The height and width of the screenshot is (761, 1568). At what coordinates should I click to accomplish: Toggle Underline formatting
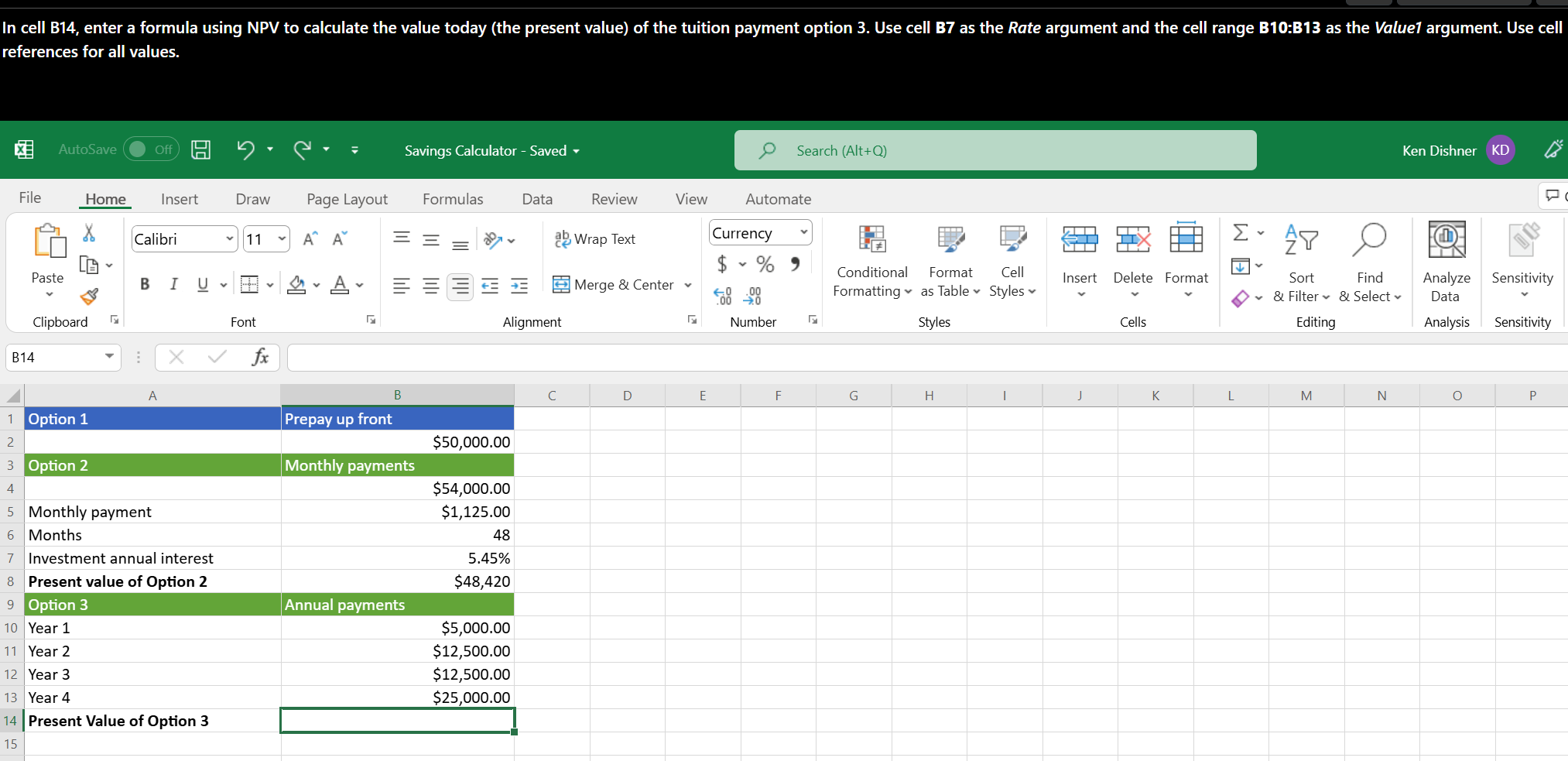[203, 284]
